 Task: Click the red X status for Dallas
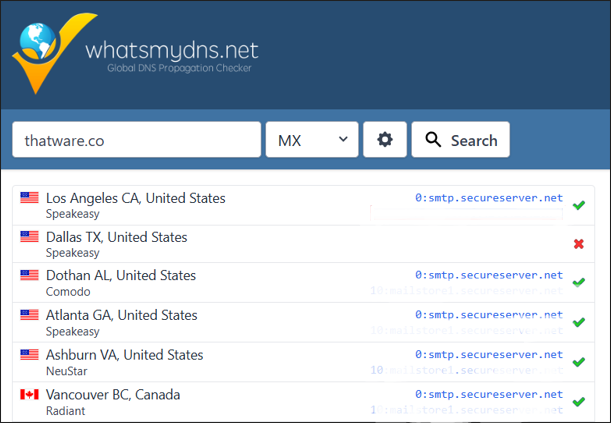click(x=578, y=245)
